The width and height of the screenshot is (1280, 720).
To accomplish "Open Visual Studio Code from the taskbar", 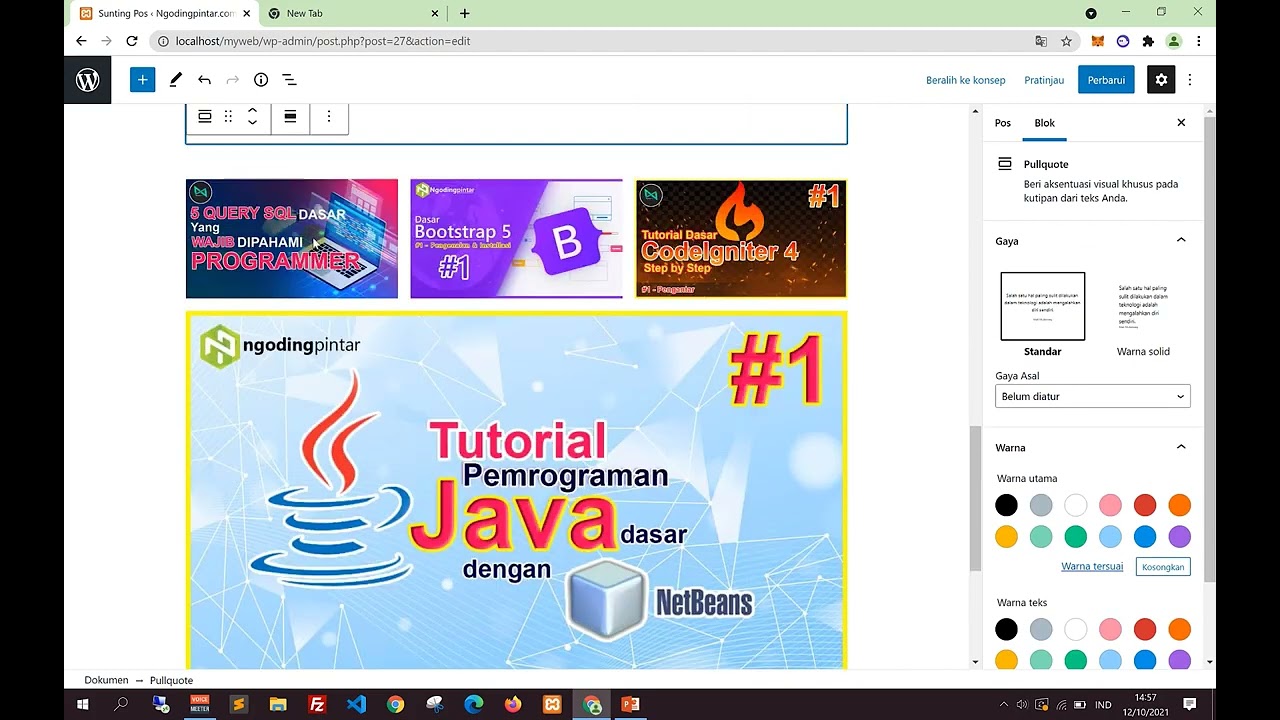I will (x=356, y=704).
